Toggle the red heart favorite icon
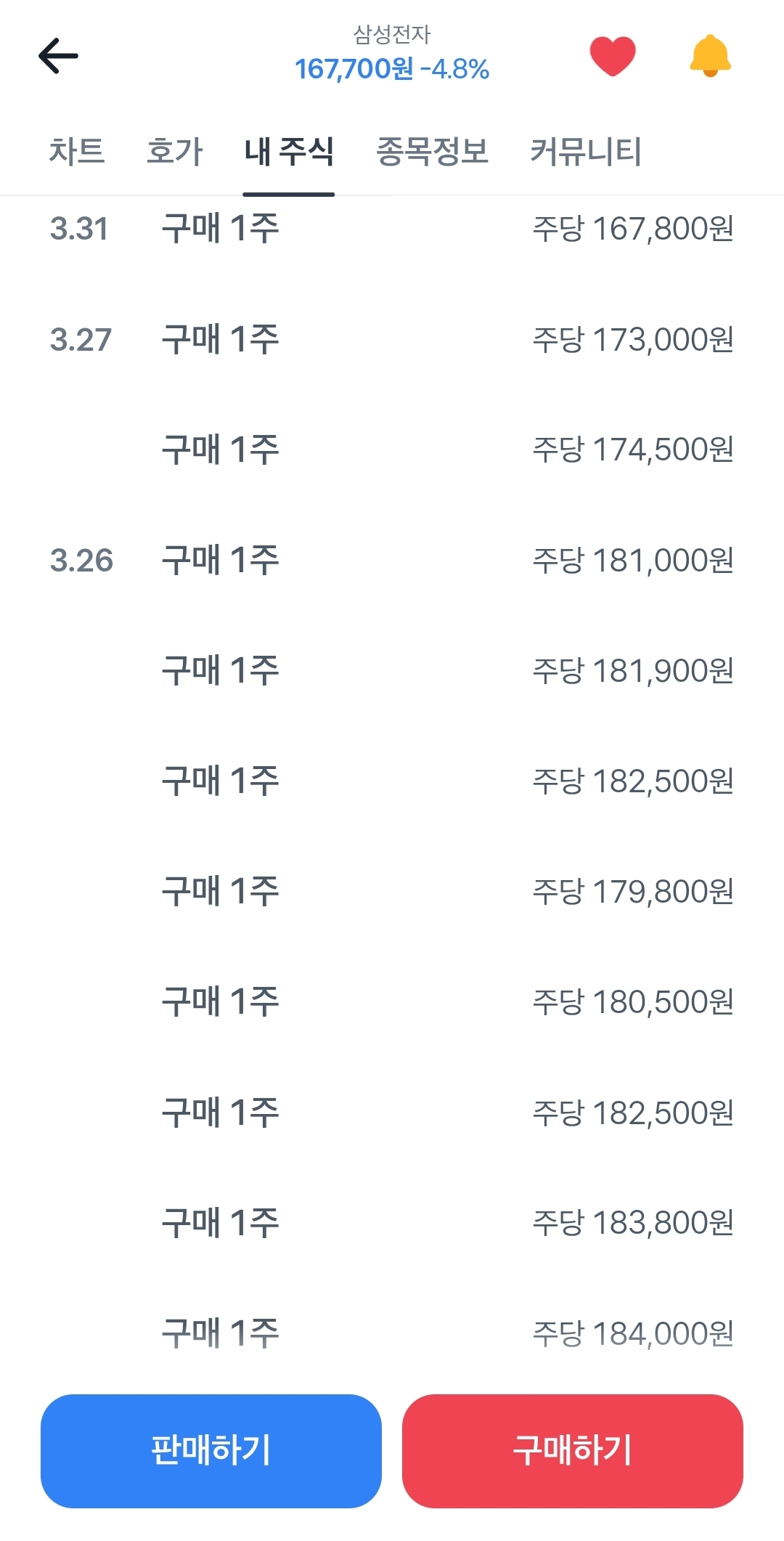Screen dimensions: 784x1541 tap(613, 56)
